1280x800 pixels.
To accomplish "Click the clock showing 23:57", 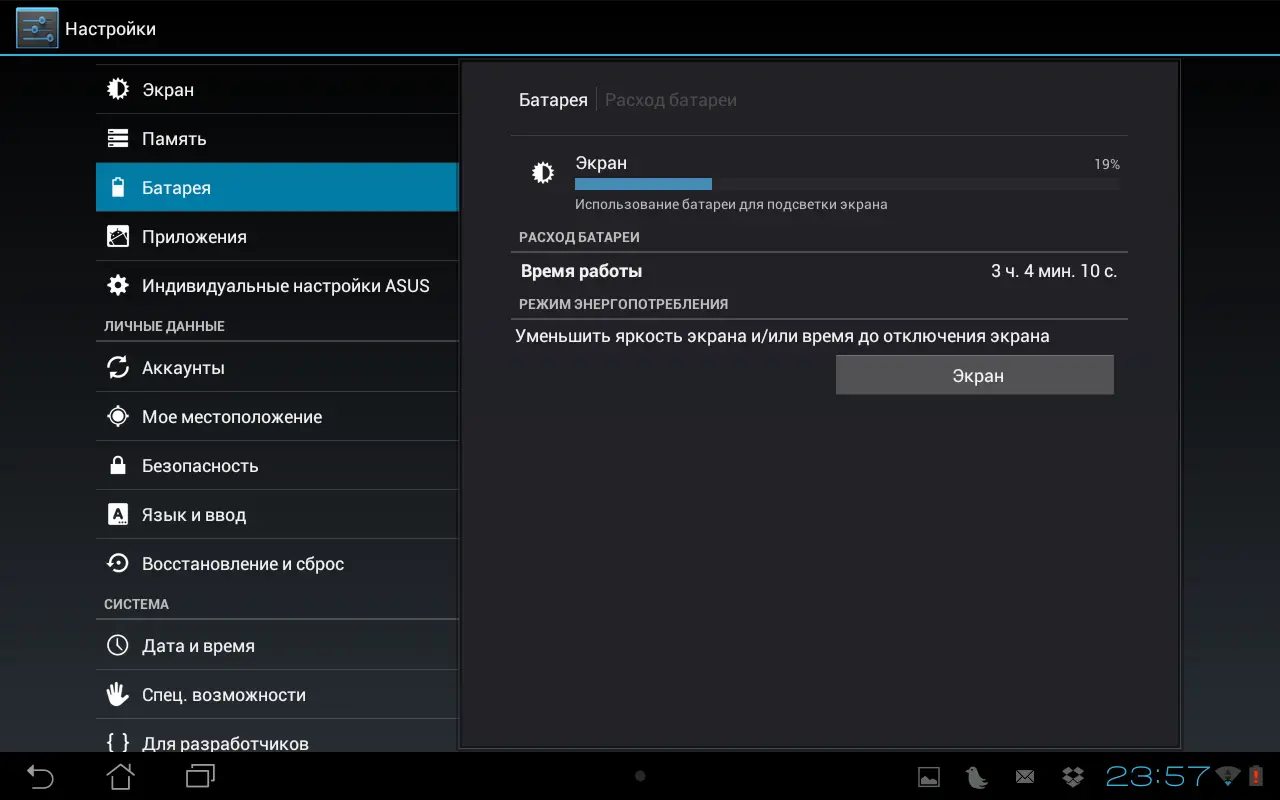I will click(x=1158, y=776).
